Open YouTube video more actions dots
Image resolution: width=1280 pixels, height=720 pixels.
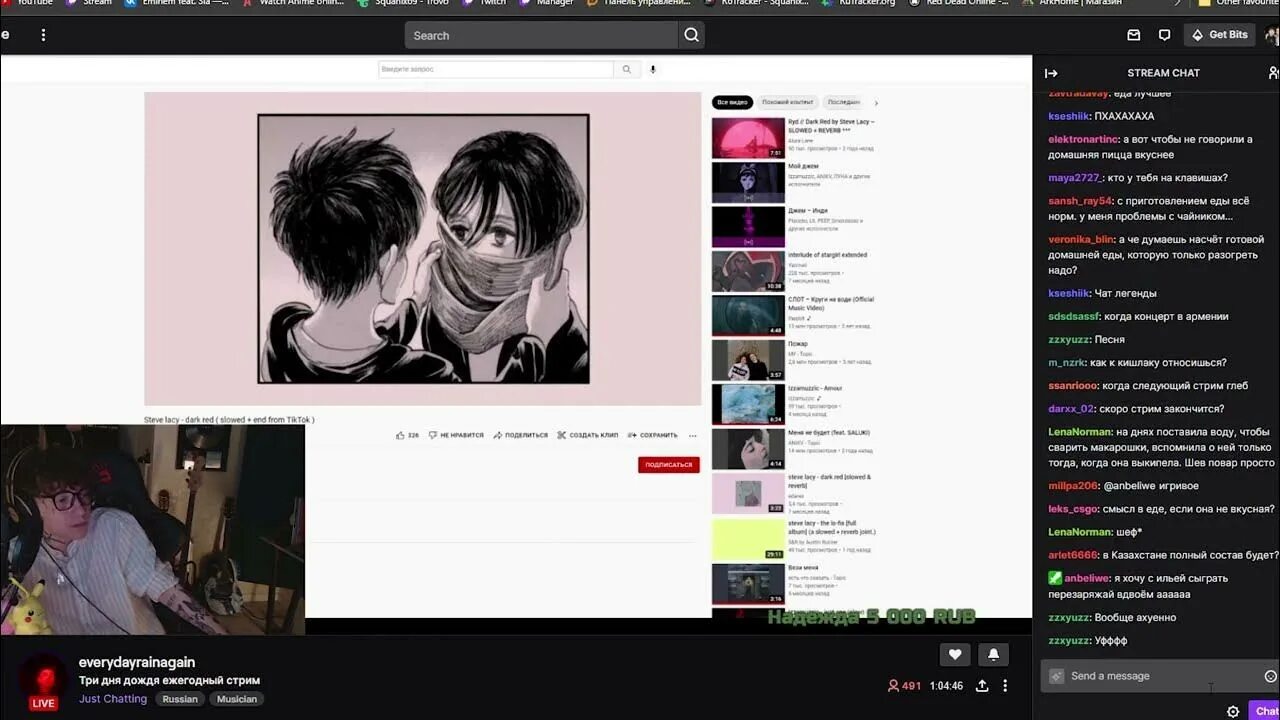coord(692,435)
